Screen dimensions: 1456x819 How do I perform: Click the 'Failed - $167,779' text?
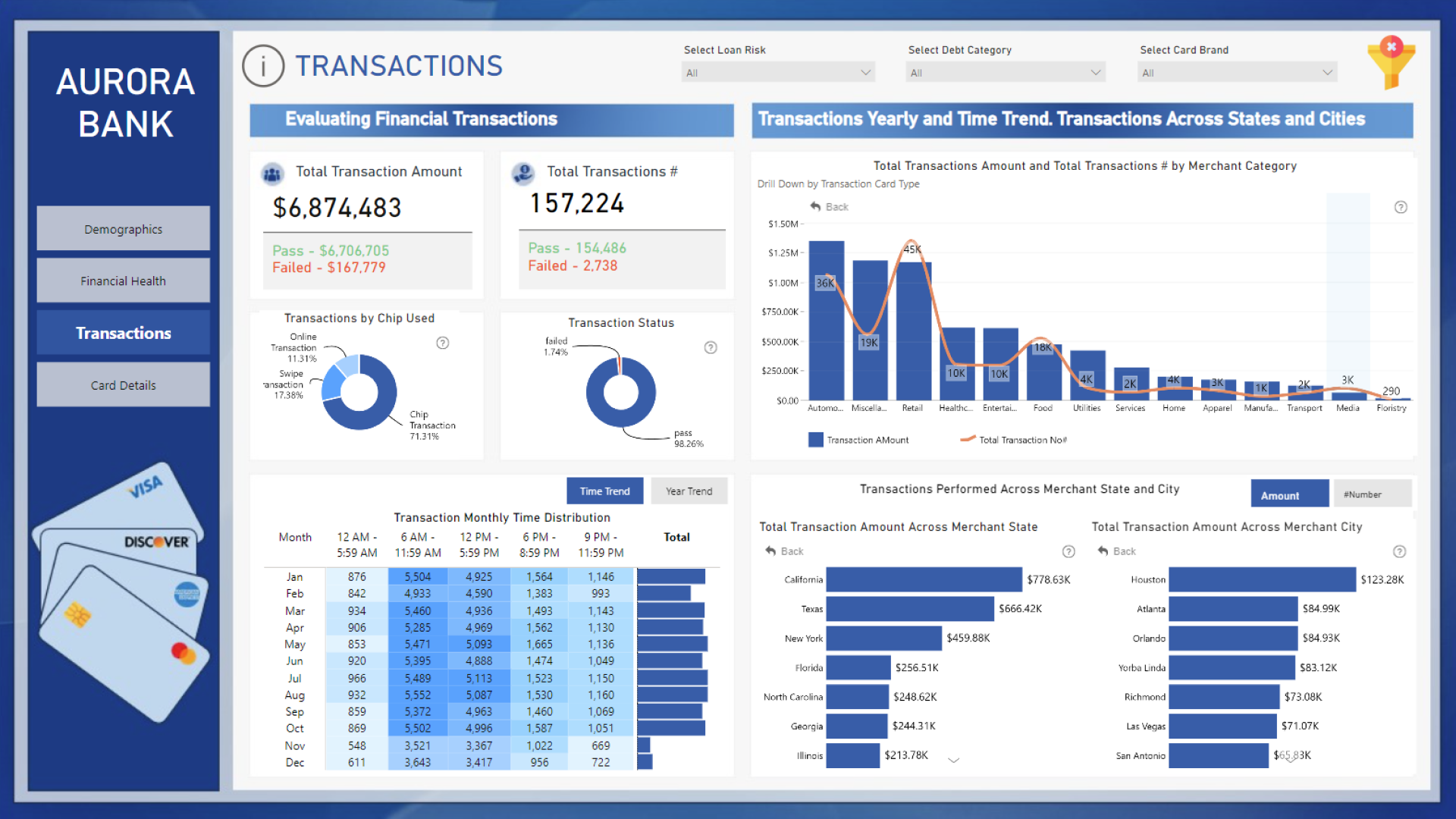(329, 268)
